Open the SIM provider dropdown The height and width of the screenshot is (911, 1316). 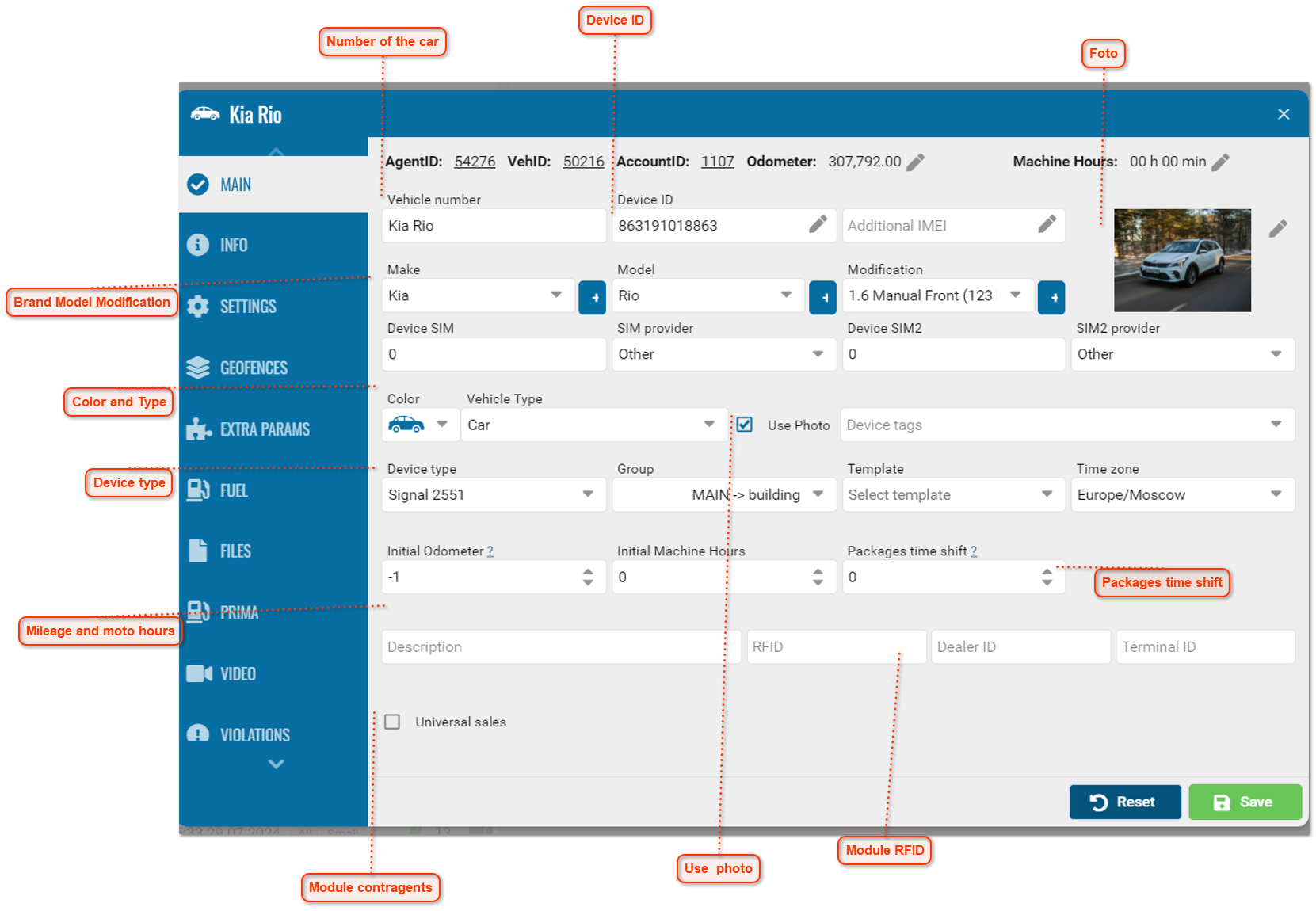point(724,354)
